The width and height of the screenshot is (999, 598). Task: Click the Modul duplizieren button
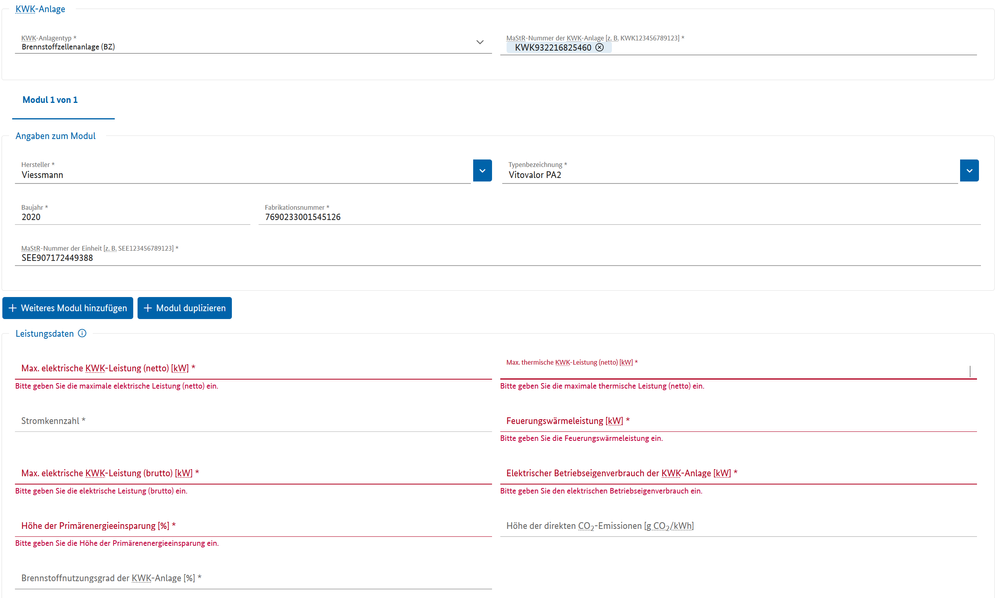(x=184, y=308)
